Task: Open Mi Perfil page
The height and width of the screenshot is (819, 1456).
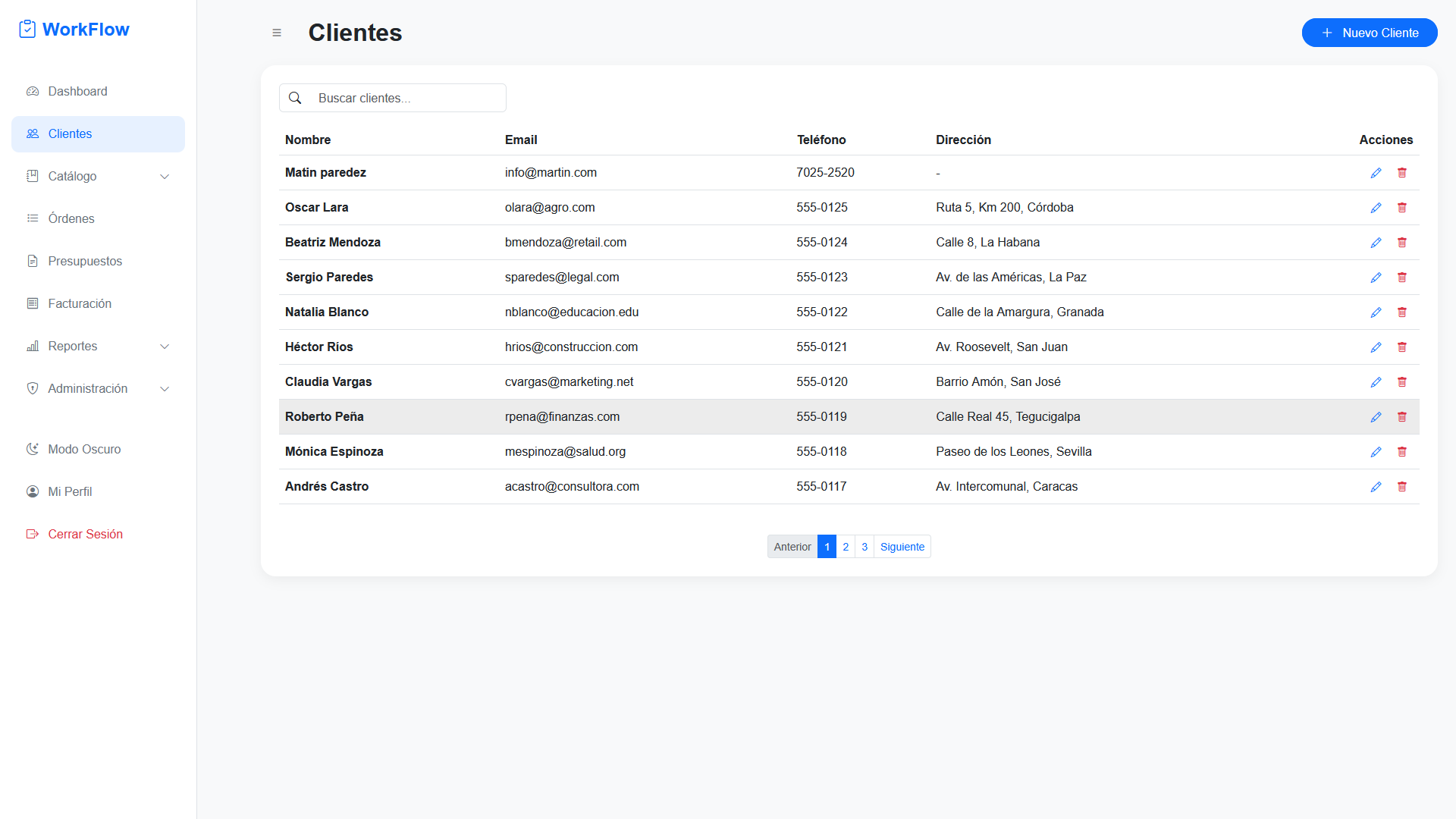Action: click(x=98, y=491)
